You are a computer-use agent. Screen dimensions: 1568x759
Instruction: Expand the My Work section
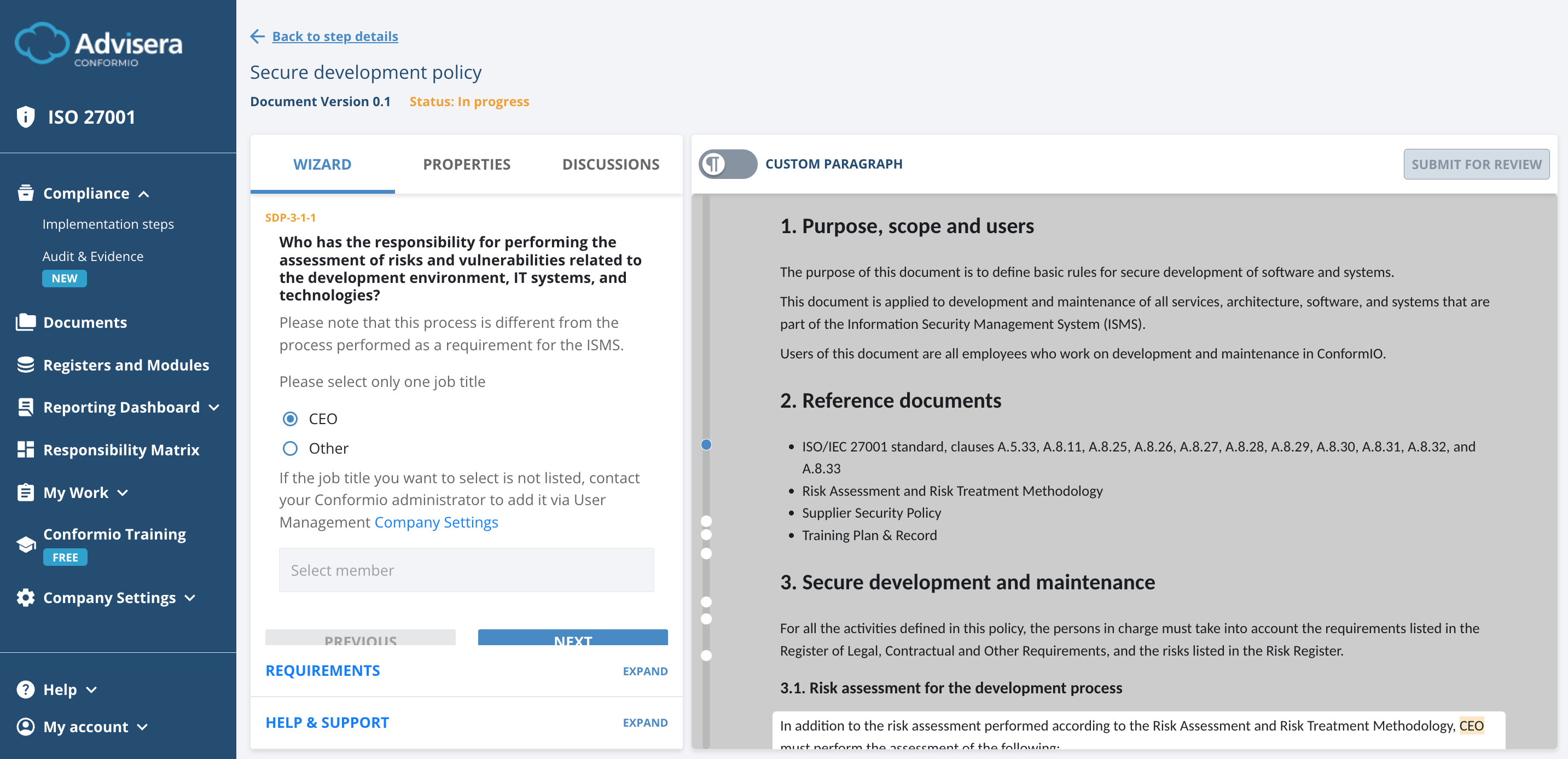[124, 493]
